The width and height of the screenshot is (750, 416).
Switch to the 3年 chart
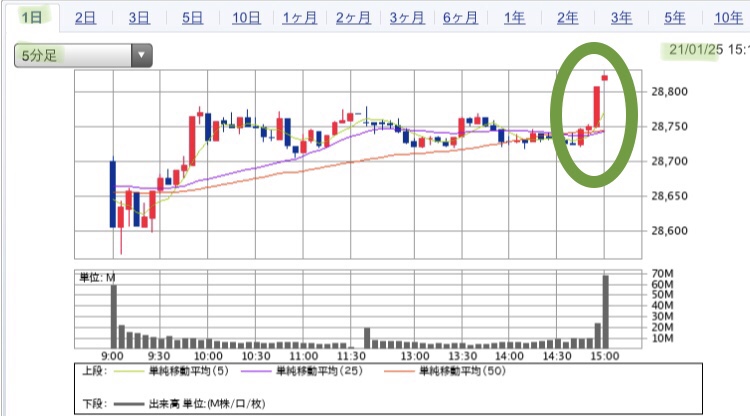pyautogui.click(x=621, y=18)
